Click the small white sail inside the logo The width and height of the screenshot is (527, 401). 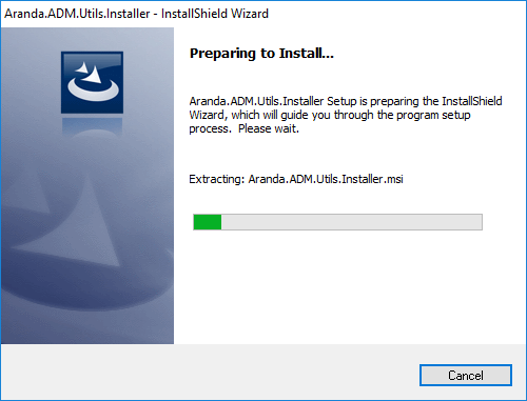(82, 68)
